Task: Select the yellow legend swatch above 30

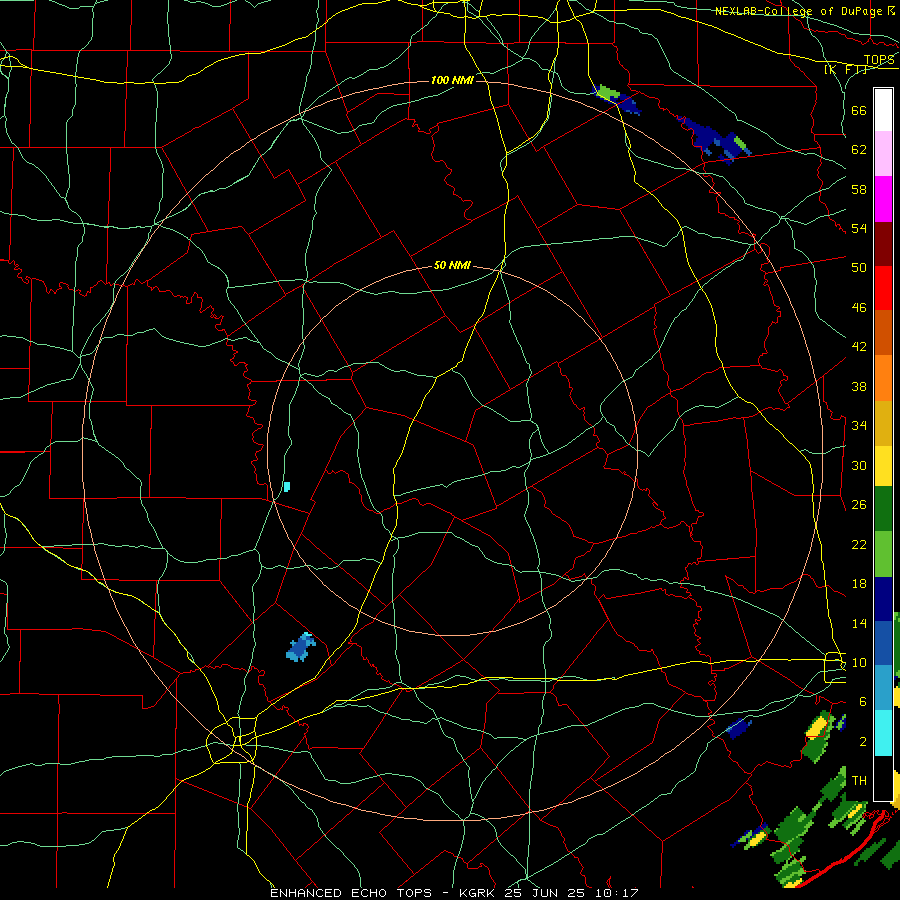Action: pyautogui.click(x=883, y=466)
